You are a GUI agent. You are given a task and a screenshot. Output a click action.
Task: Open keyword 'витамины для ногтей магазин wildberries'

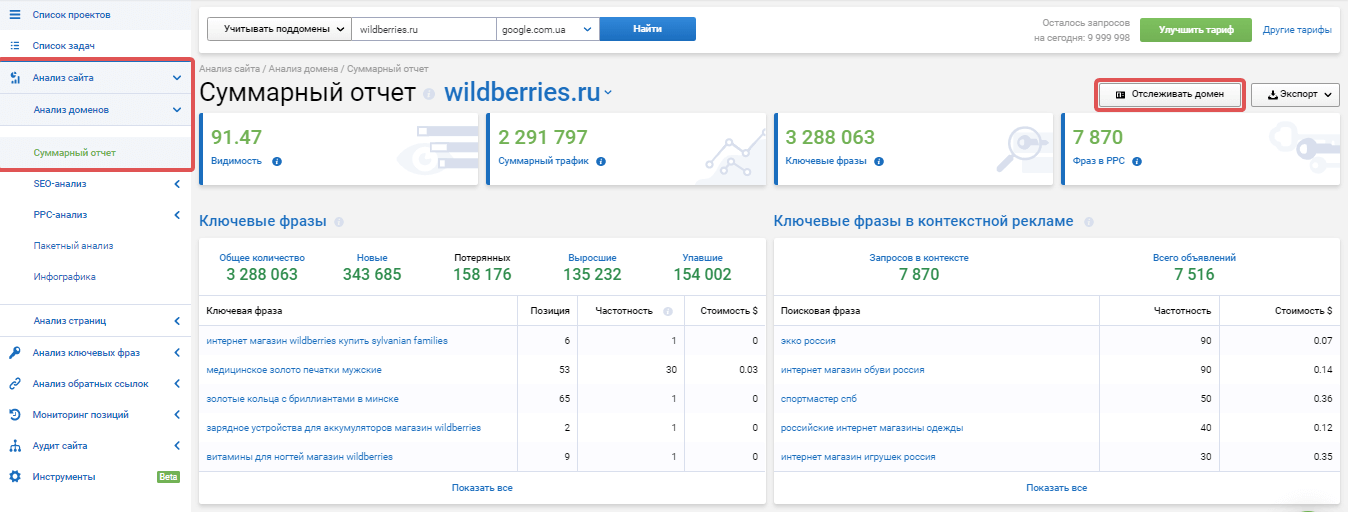click(x=299, y=457)
